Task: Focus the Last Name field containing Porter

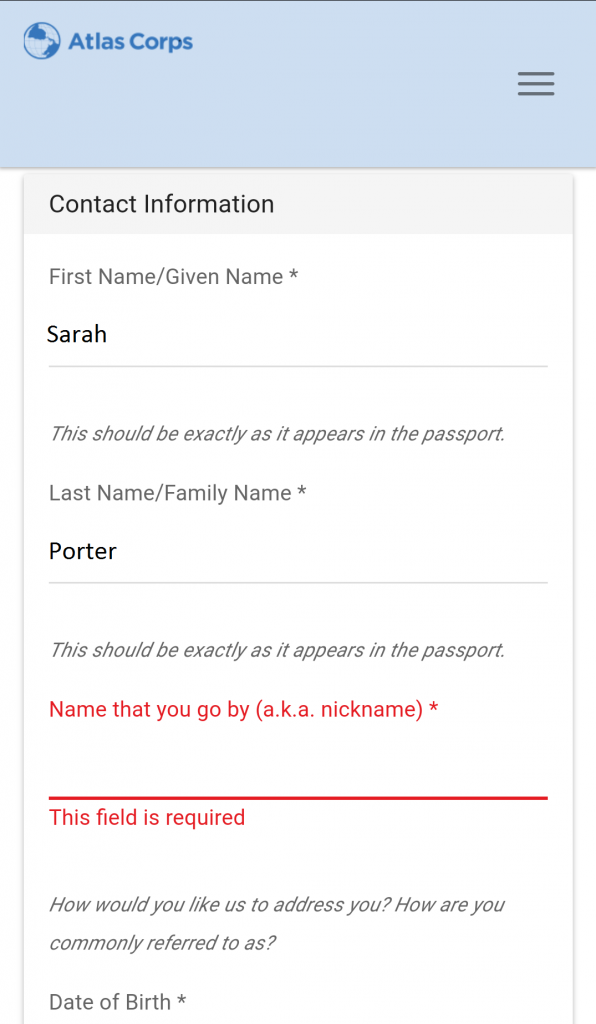Action: coord(298,551)
